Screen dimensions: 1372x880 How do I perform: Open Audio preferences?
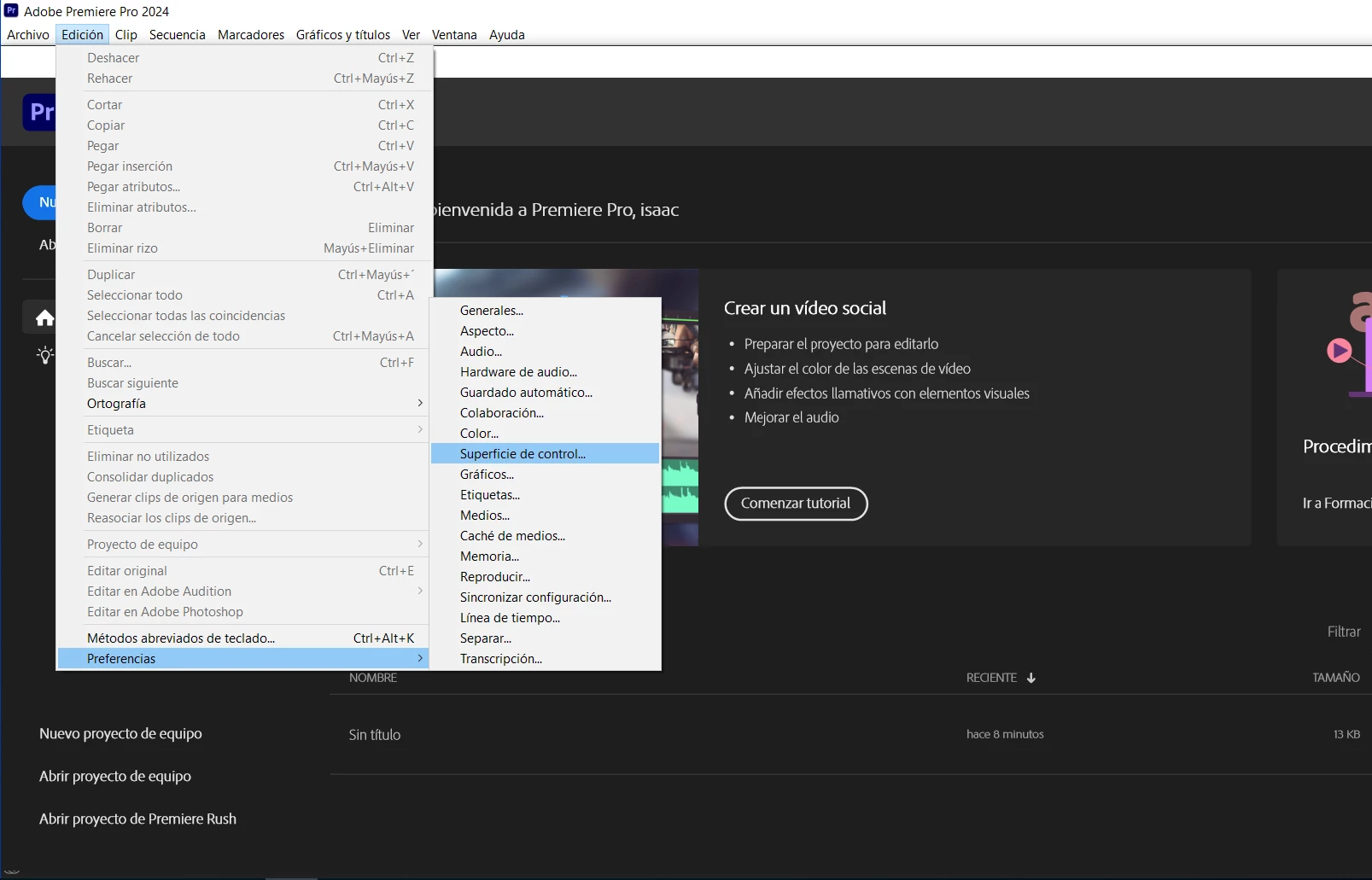[546, 352]
